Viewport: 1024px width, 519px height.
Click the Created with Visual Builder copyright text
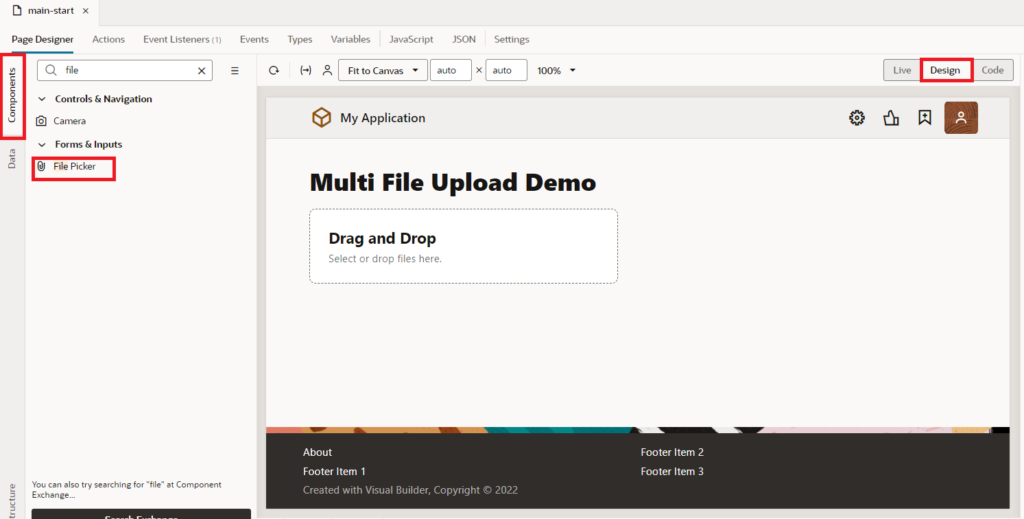click(410, 490)
